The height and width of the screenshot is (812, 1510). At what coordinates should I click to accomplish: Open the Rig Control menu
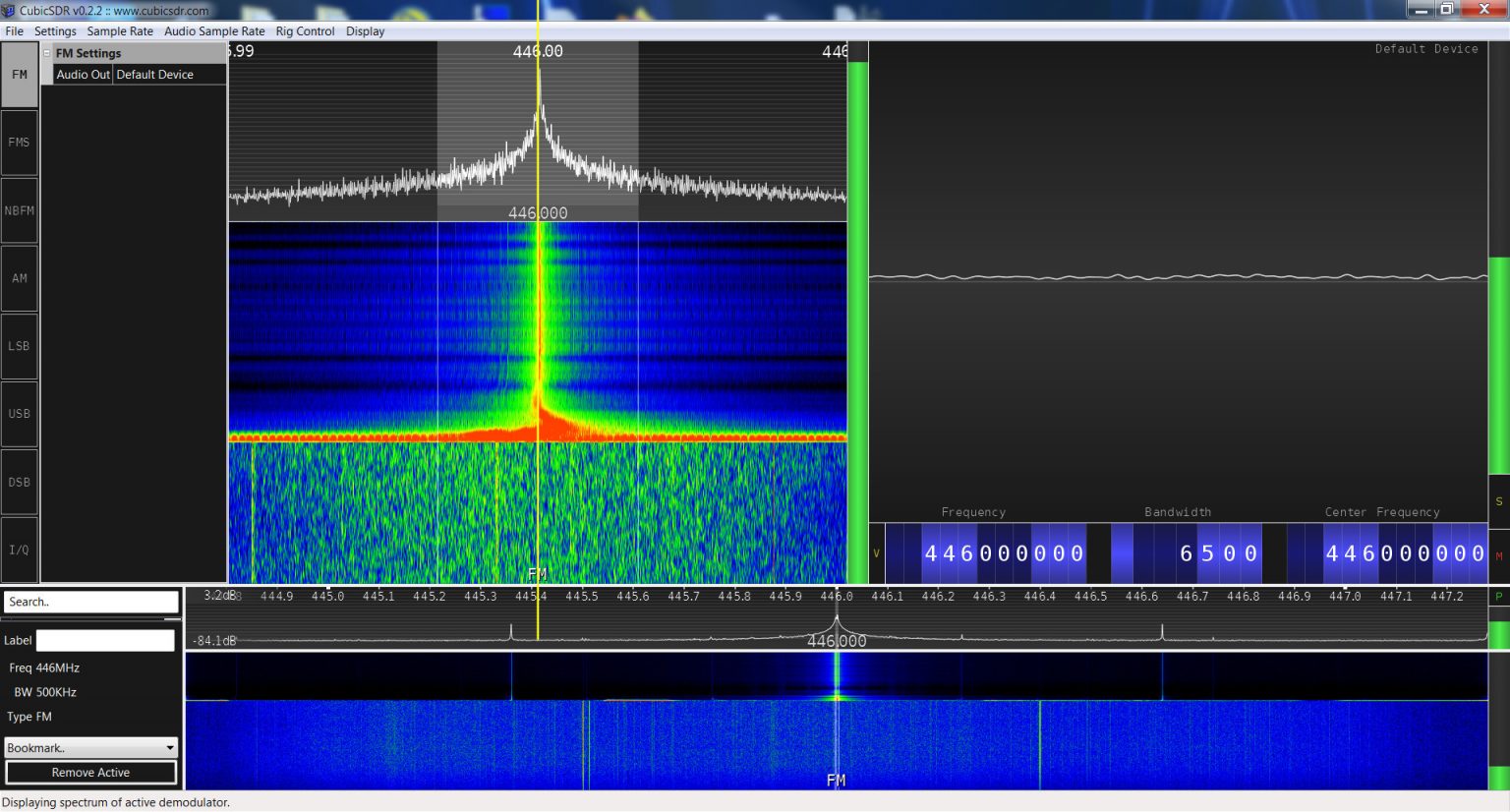pyautogui.click(x=305, y=30)
